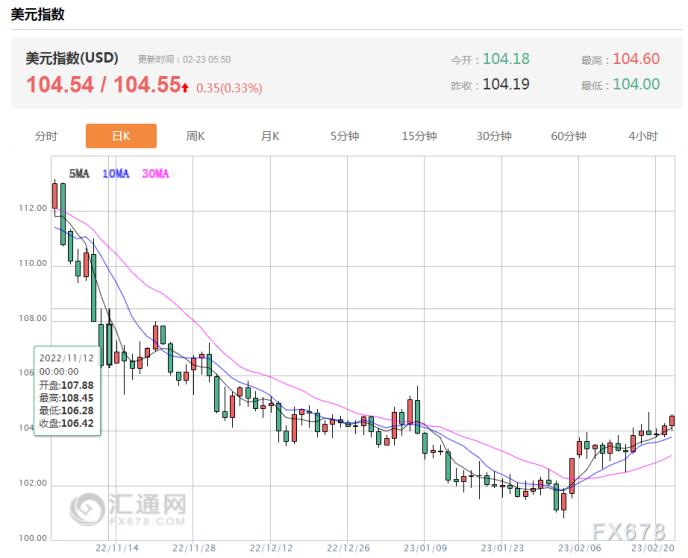Switch to the 分时 chart tab
688x558 pixels.
(x=46, y=136)
